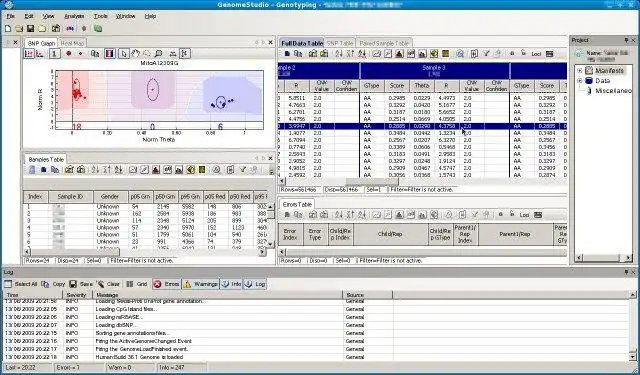Toggle the Log filter button in Log panel
Image resolution: width=640 pixels, height=375 pixels.
point(255,284)
